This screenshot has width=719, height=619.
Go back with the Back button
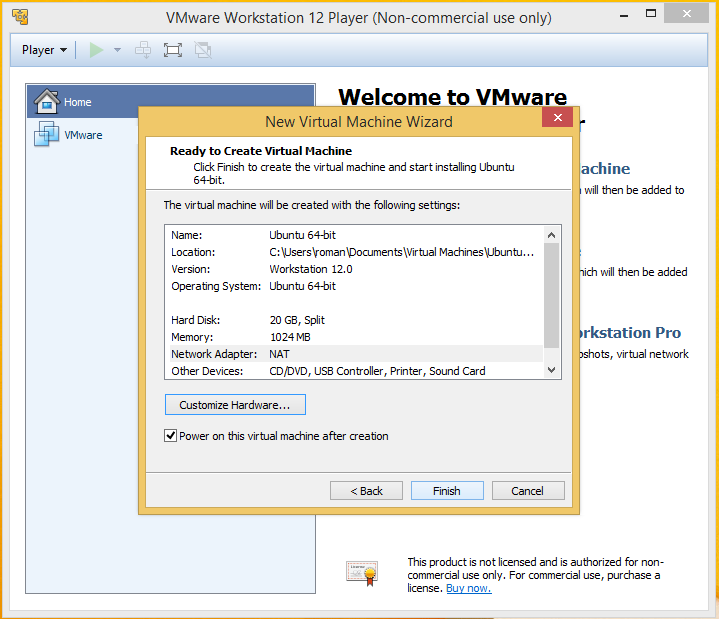click(x=366, y=491)
